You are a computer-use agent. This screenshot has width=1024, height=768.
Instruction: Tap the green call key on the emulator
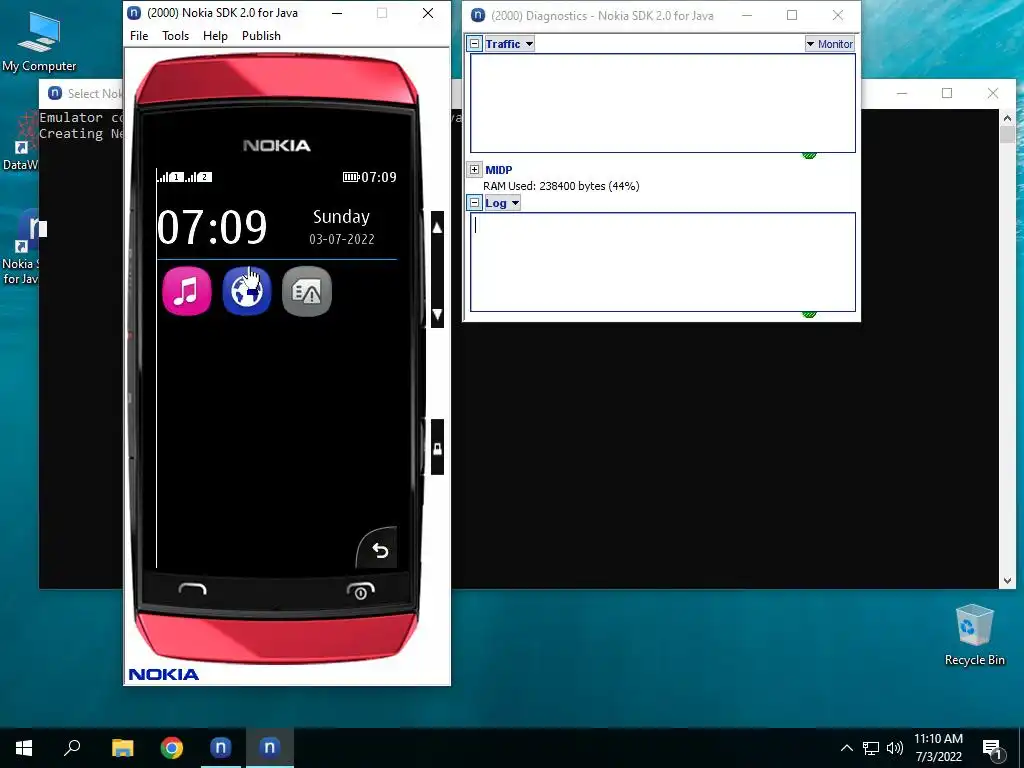[x=193, y=589]
